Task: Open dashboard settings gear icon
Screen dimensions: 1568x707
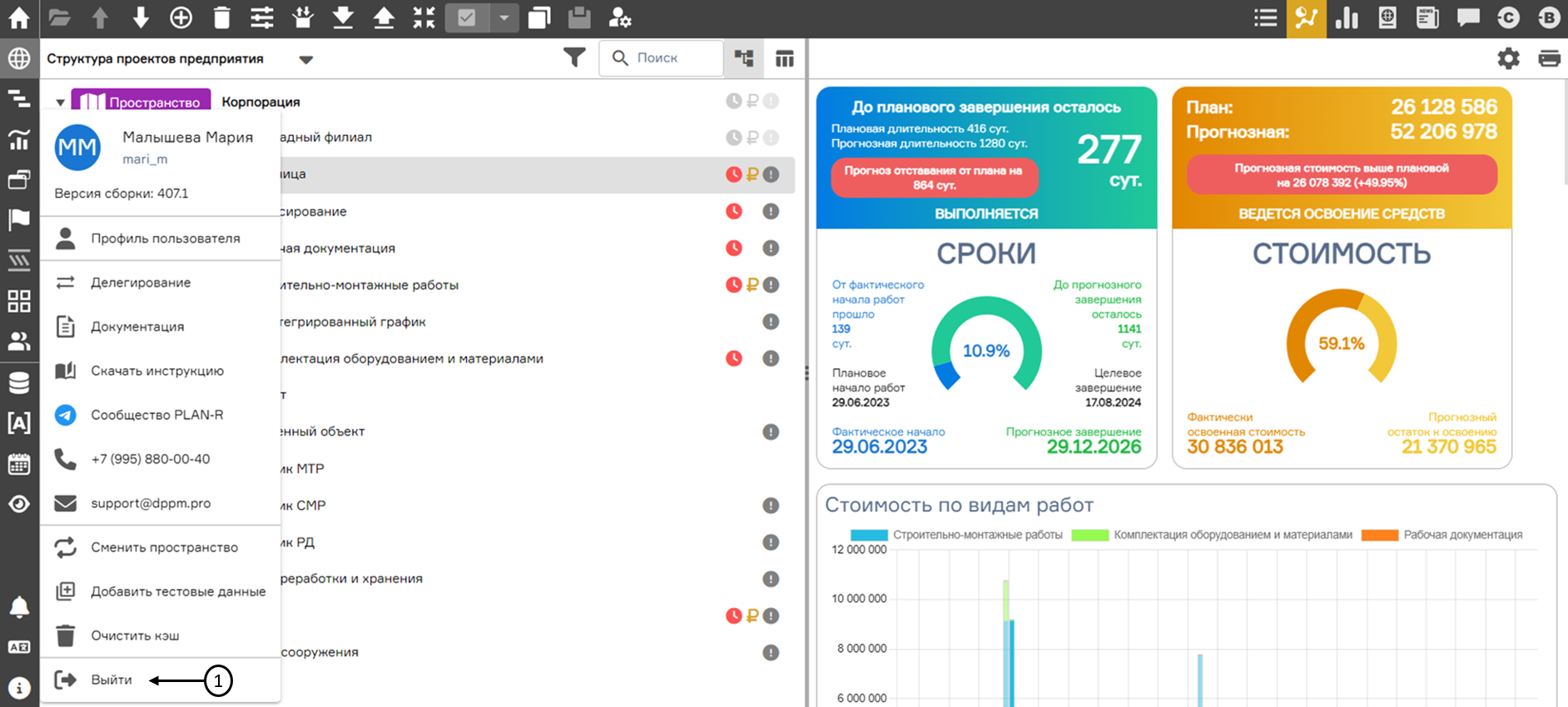Action: (x=1508, y=58)
